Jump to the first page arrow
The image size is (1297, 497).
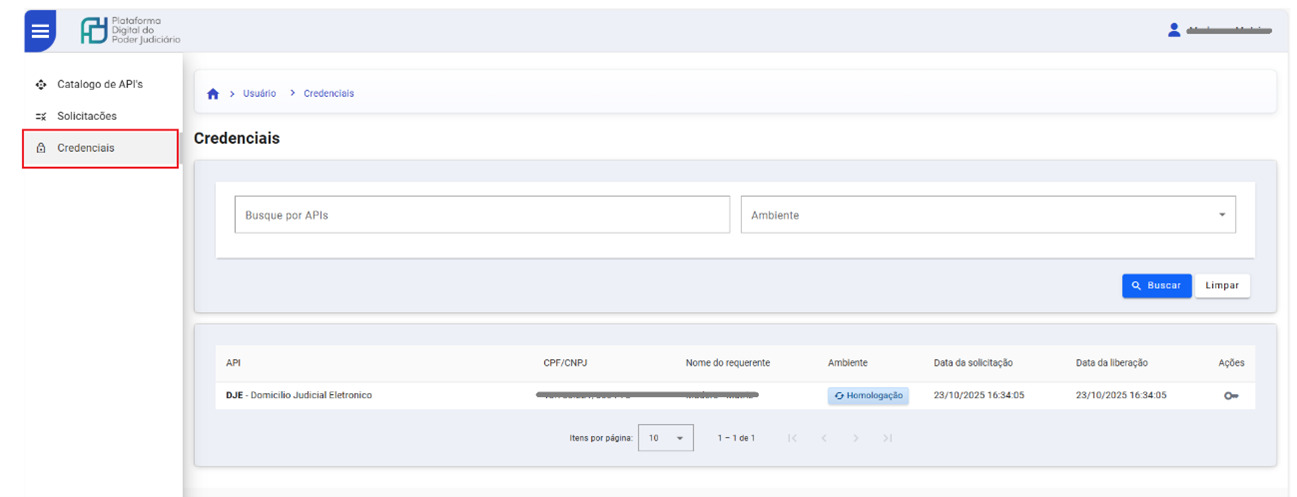(x=792, y=438)
